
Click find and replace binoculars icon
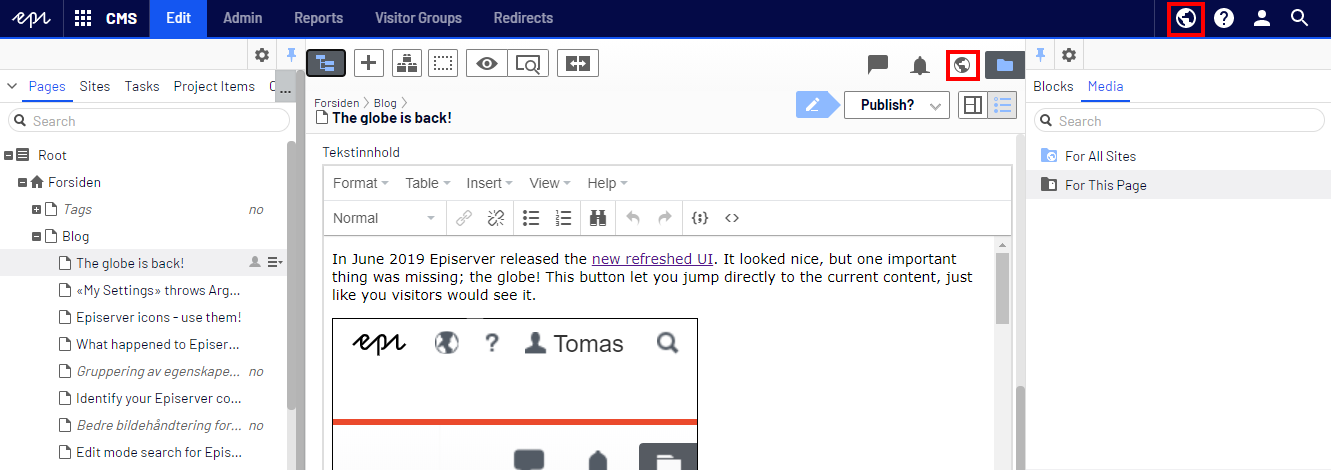coord(599,218)
